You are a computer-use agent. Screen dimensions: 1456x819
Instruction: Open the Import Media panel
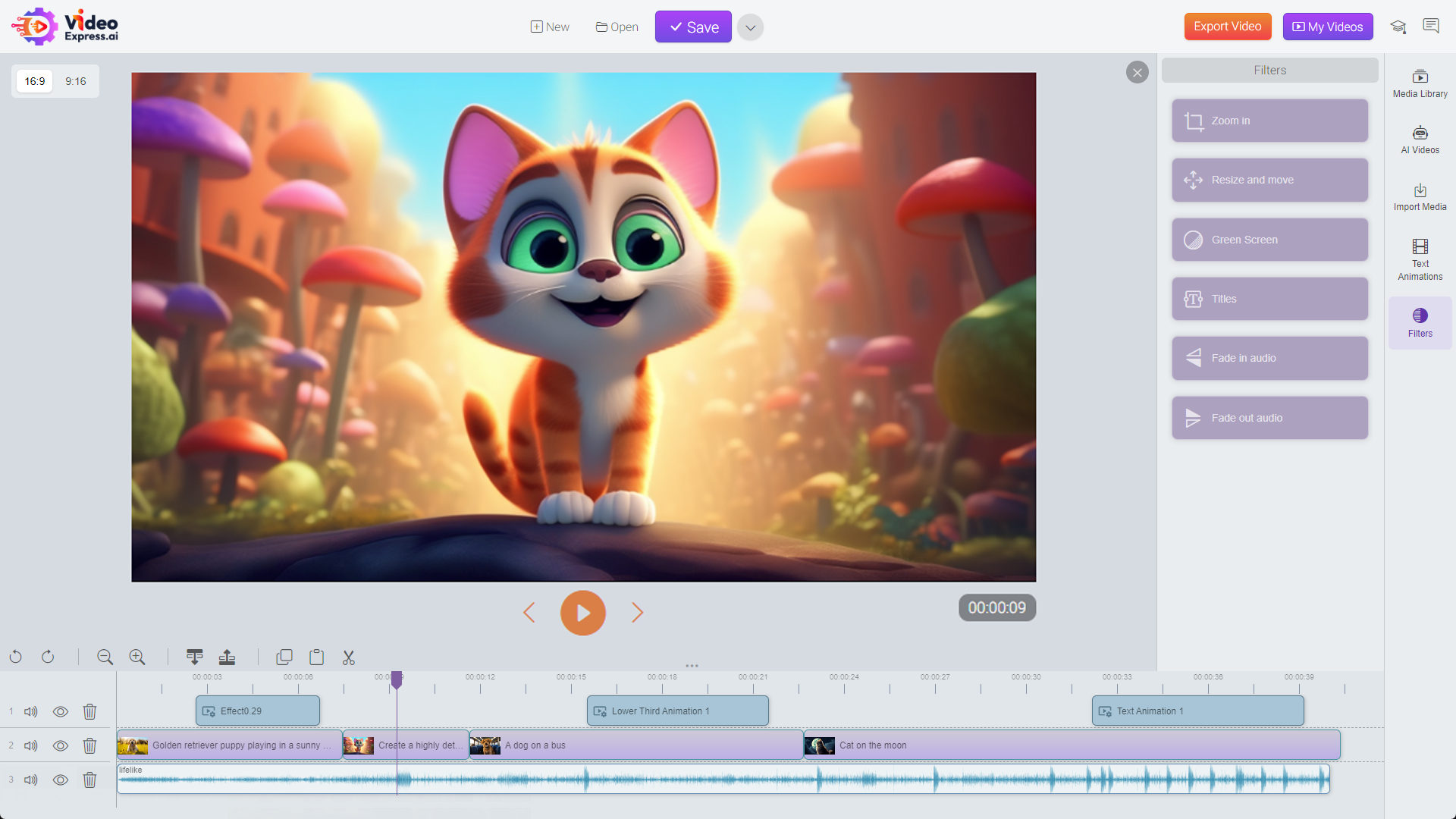[x=1420, y=196]
